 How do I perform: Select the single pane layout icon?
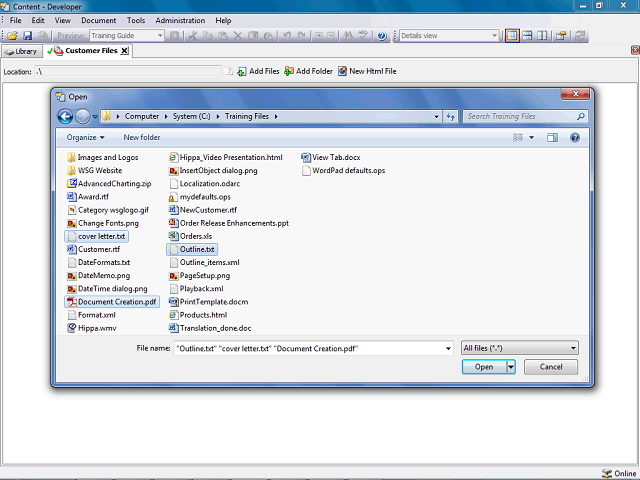(512, 36)
